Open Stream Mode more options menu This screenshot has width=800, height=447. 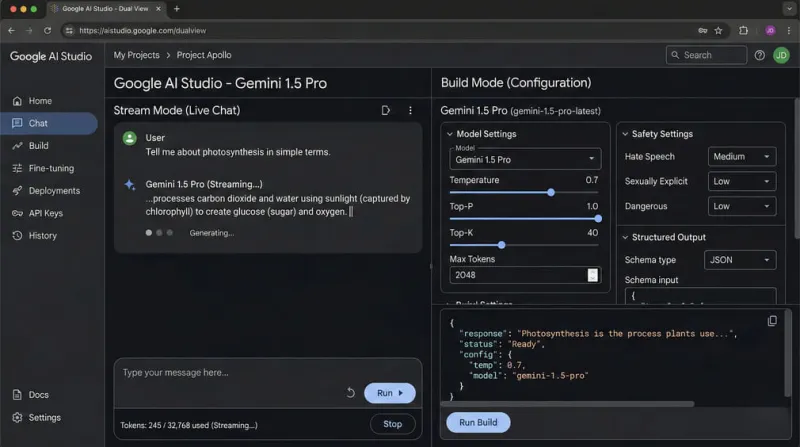(410, 110)
